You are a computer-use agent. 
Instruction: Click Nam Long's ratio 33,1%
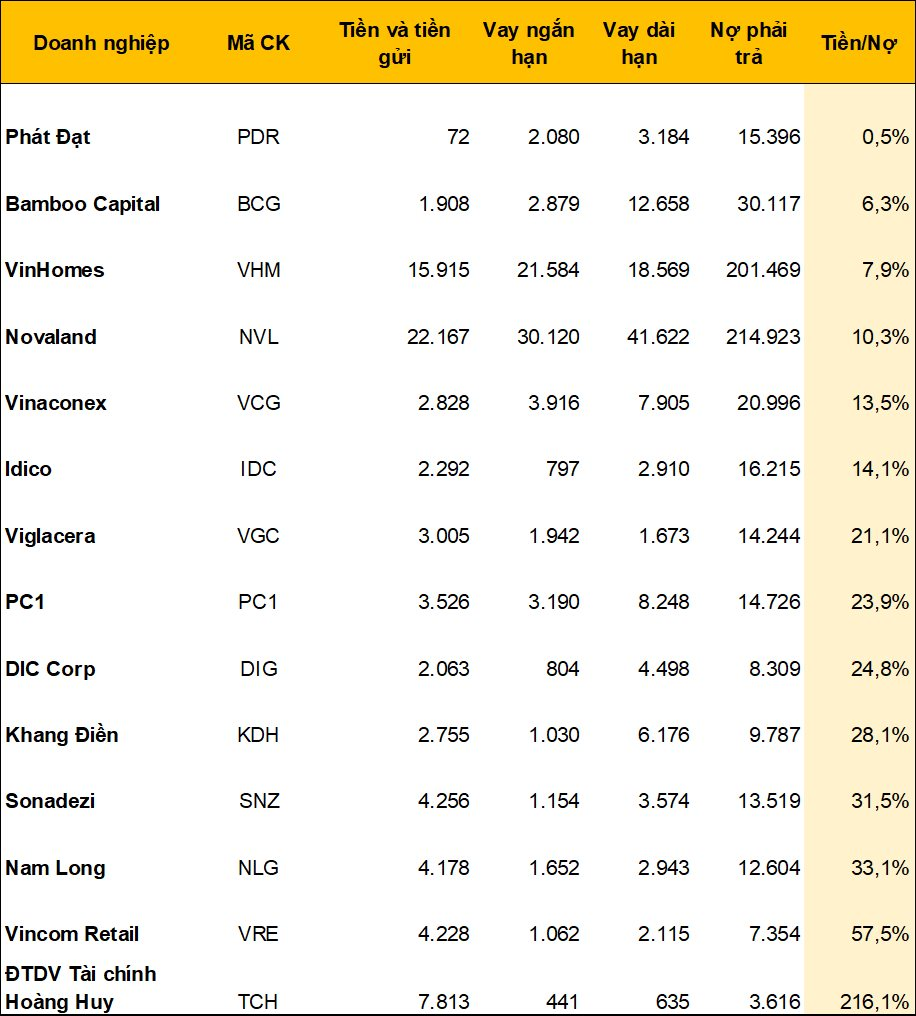(x=880, y=868)
